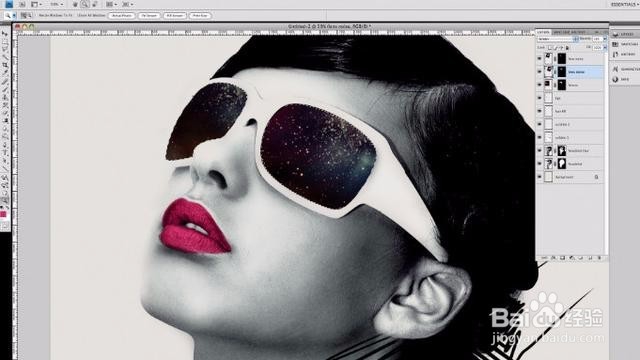Screen dimensions: 640x360
Task: Open the Opacity slider arrow in Layers panel
Action: pyautogui.click(x=605, y=39)
